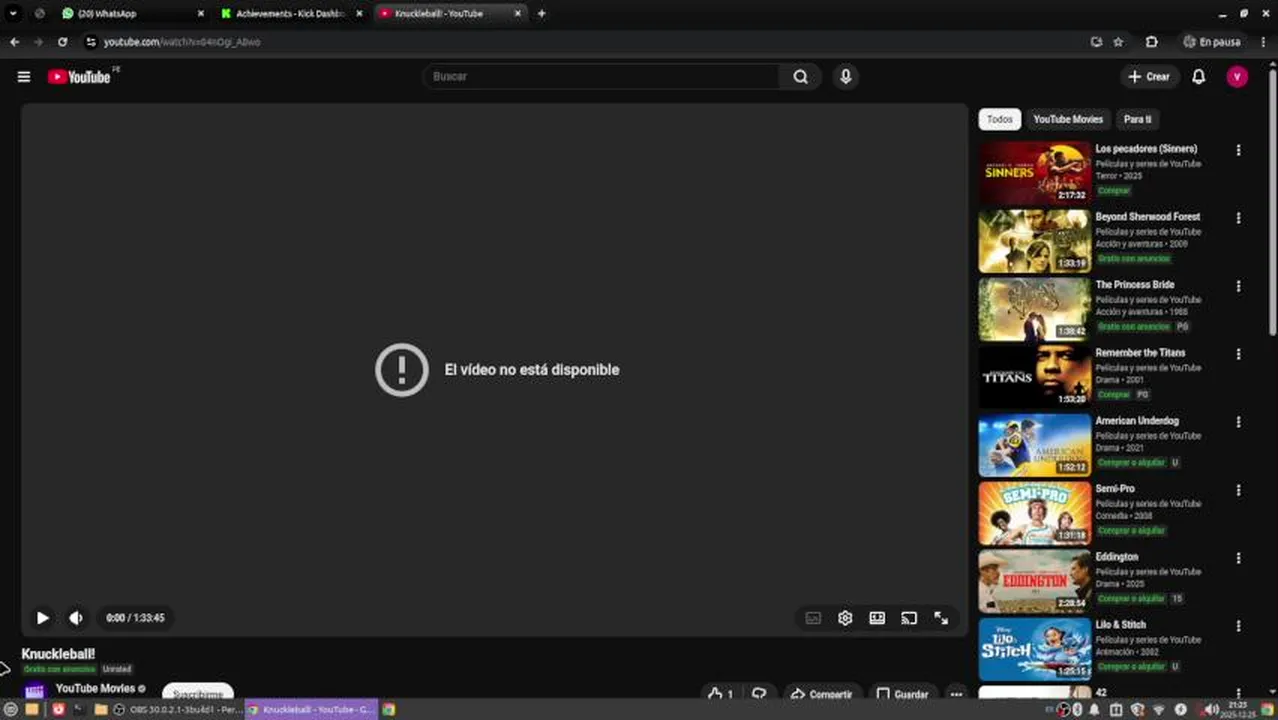
Task: Select the YouTube Movies filter chip
Action: click(x=1068, y=119)
